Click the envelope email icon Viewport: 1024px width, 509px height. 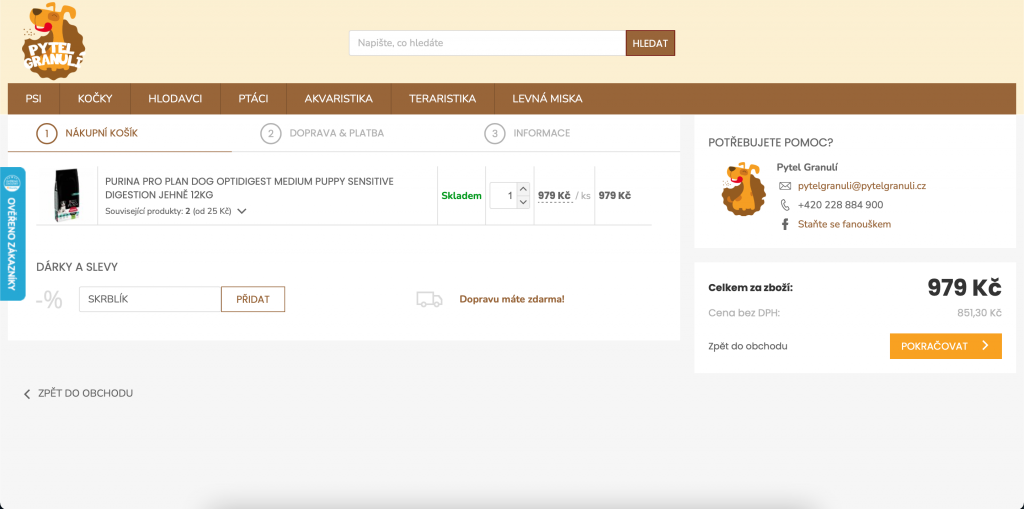785,186
